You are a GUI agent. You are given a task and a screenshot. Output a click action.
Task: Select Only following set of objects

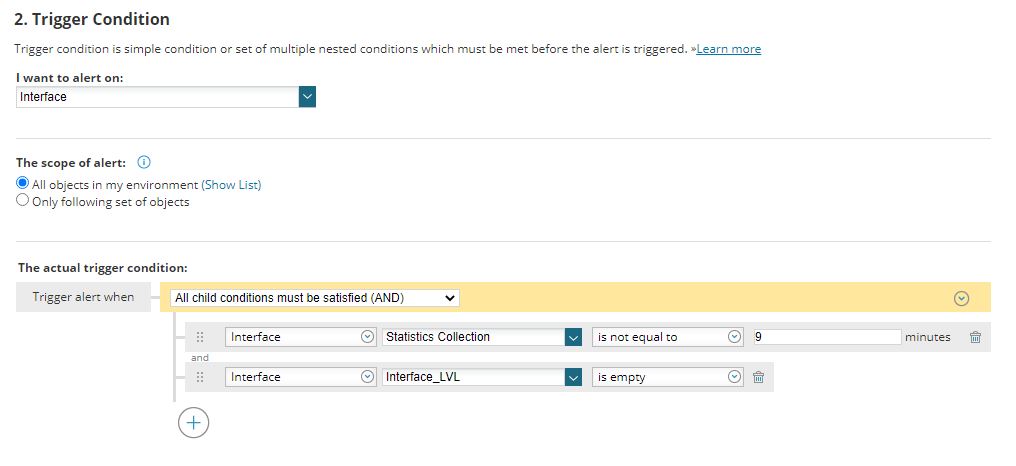point(23,201)
